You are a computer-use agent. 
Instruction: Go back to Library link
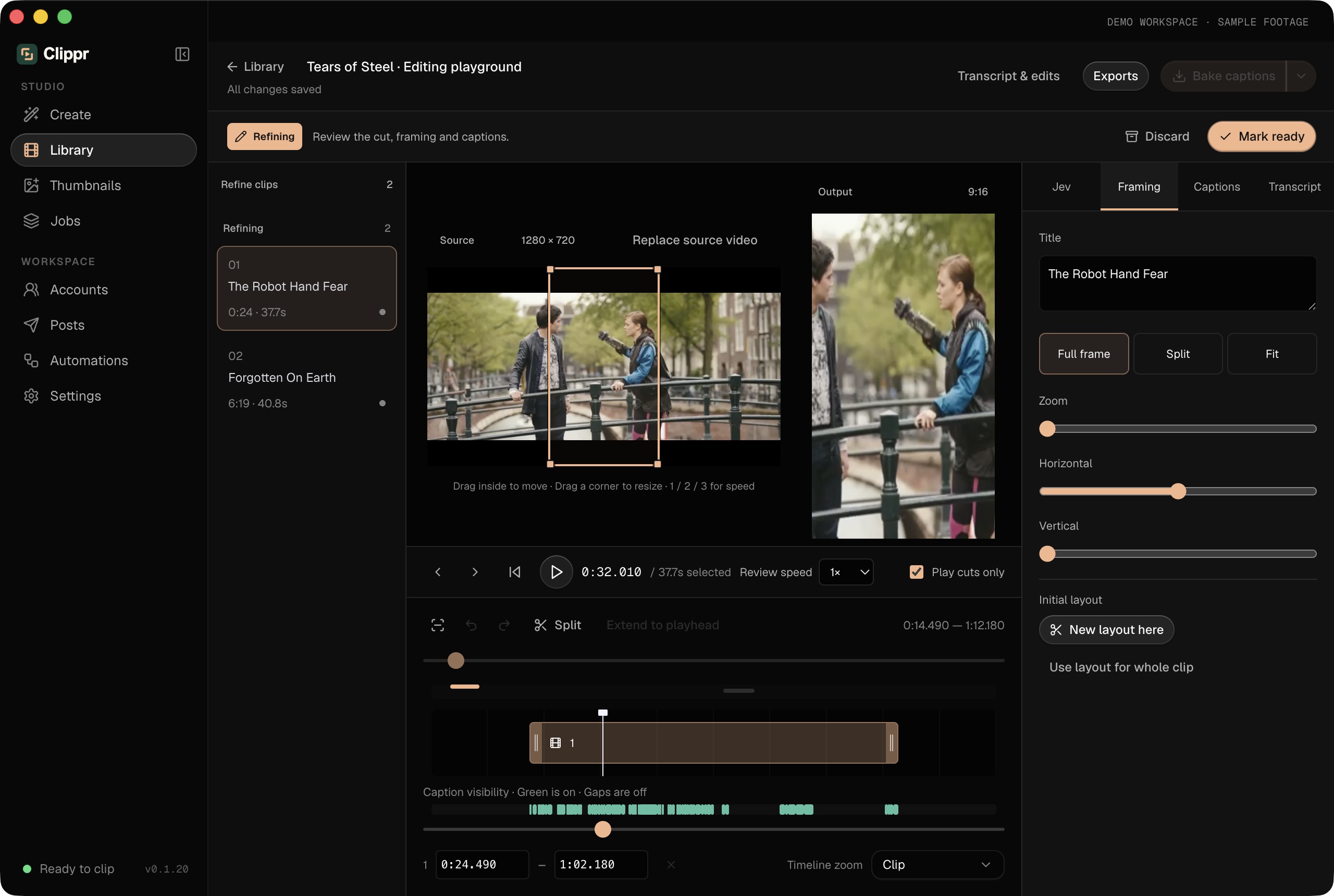255,67
